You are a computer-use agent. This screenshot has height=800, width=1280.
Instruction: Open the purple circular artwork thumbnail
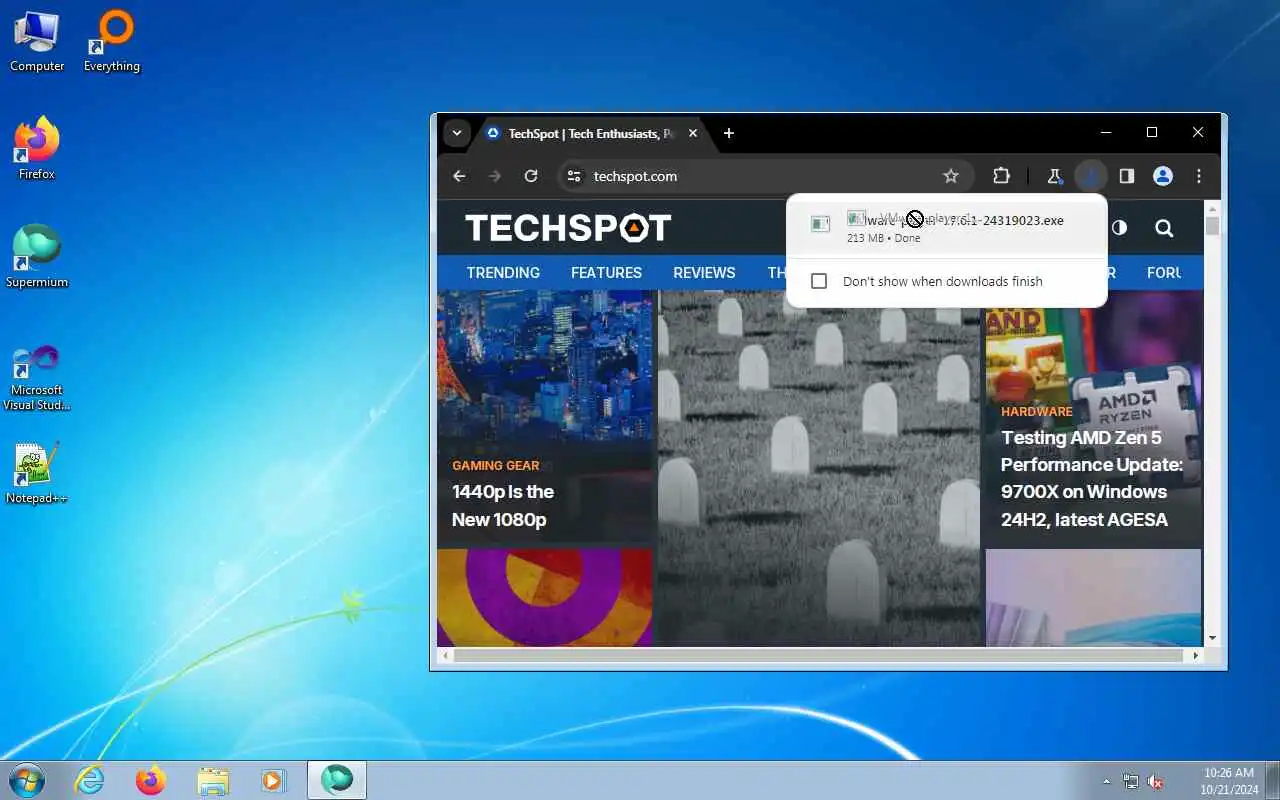point(545,597)
